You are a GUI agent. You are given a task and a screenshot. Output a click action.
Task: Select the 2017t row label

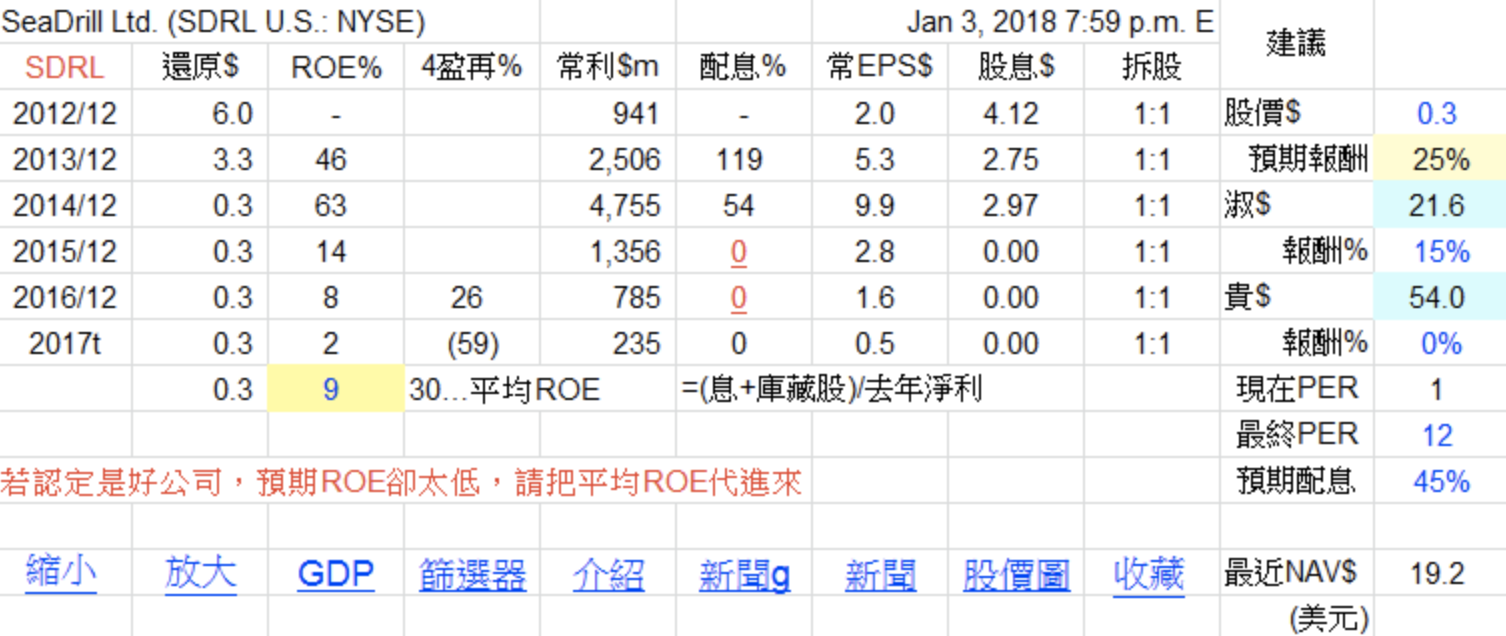pos(65,343)
